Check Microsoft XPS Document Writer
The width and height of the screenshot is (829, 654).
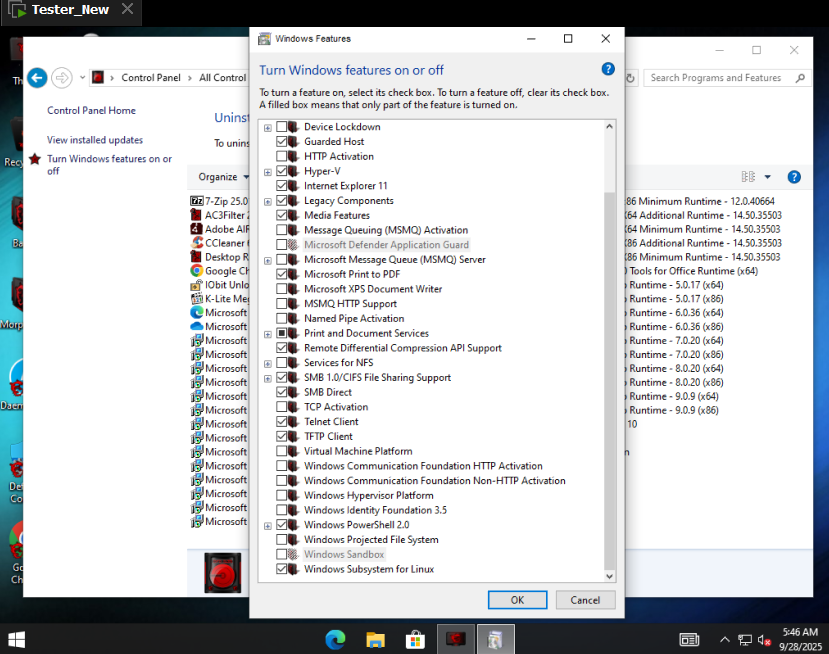pos(281,289)
